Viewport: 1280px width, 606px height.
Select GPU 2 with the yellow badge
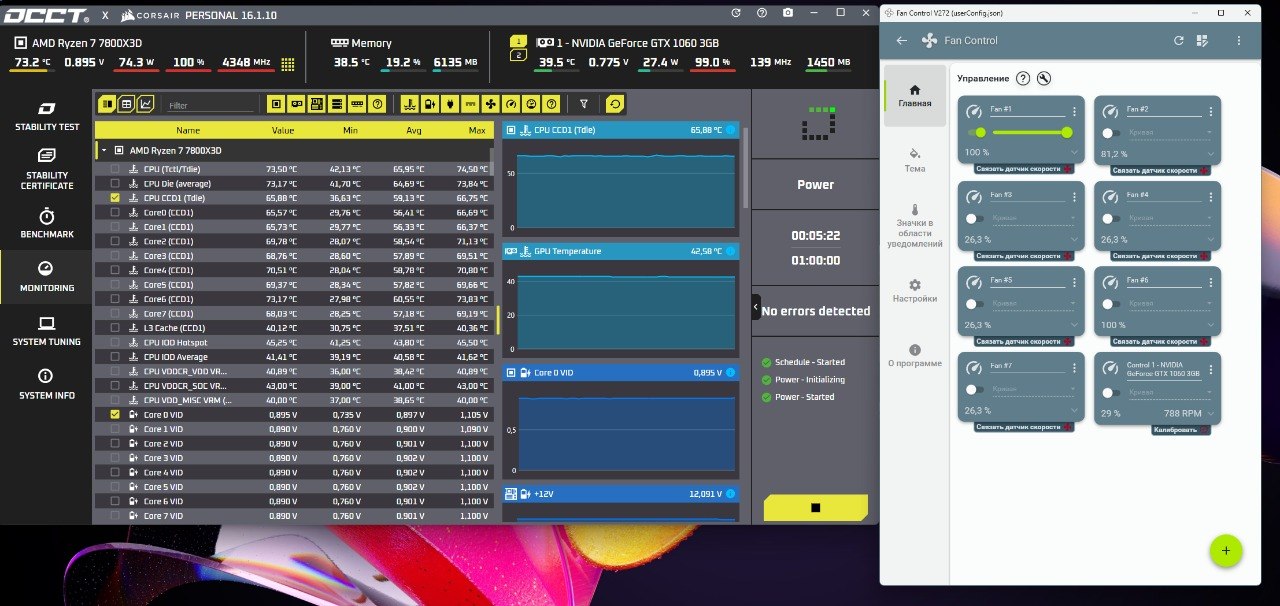click(518, 56)
